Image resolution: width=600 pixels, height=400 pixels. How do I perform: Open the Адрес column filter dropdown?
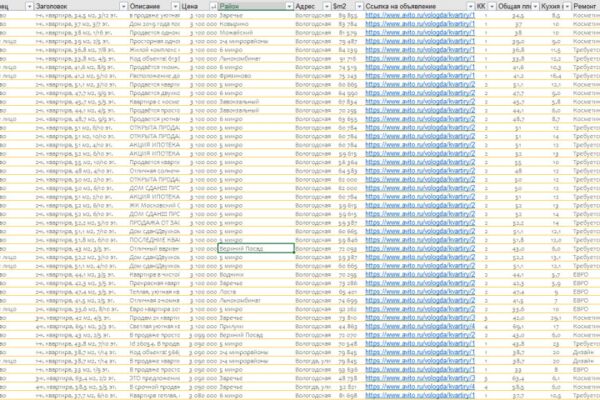[x=326, y=6]
